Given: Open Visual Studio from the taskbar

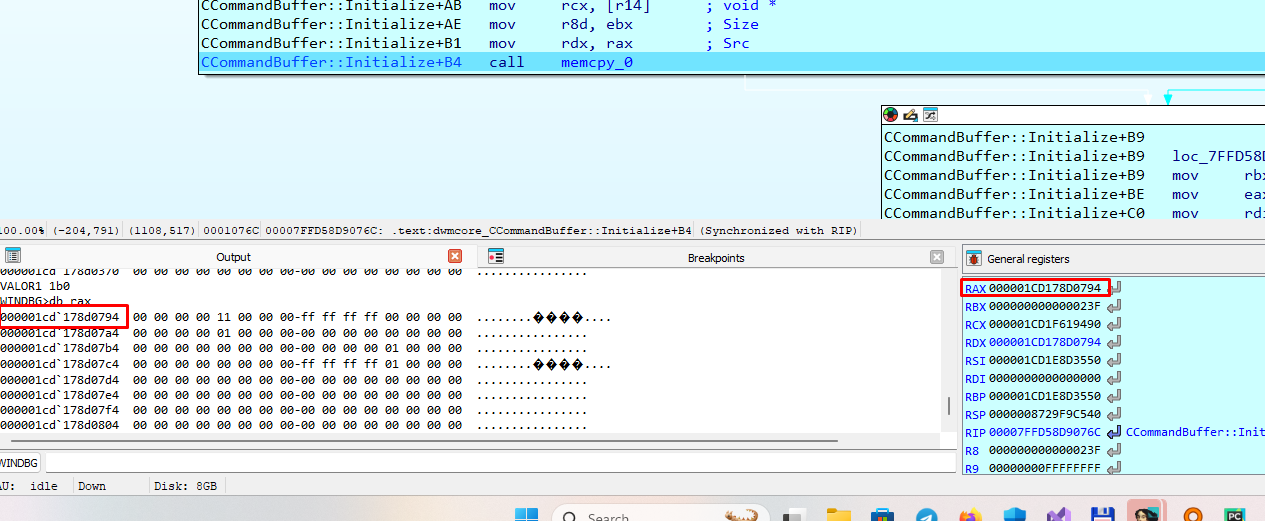Looking at the screenshot, I should tap(1058, 514).
